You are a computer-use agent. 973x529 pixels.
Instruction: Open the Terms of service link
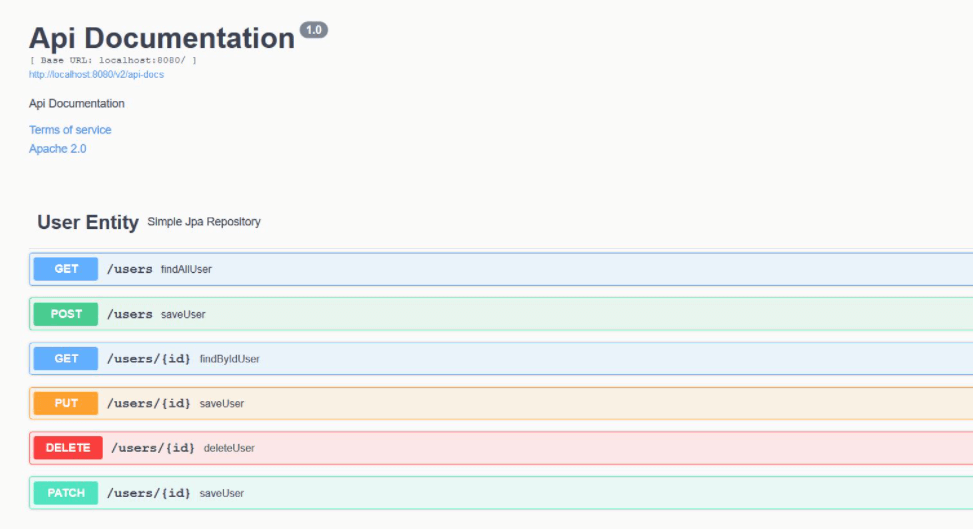(70, 130)
